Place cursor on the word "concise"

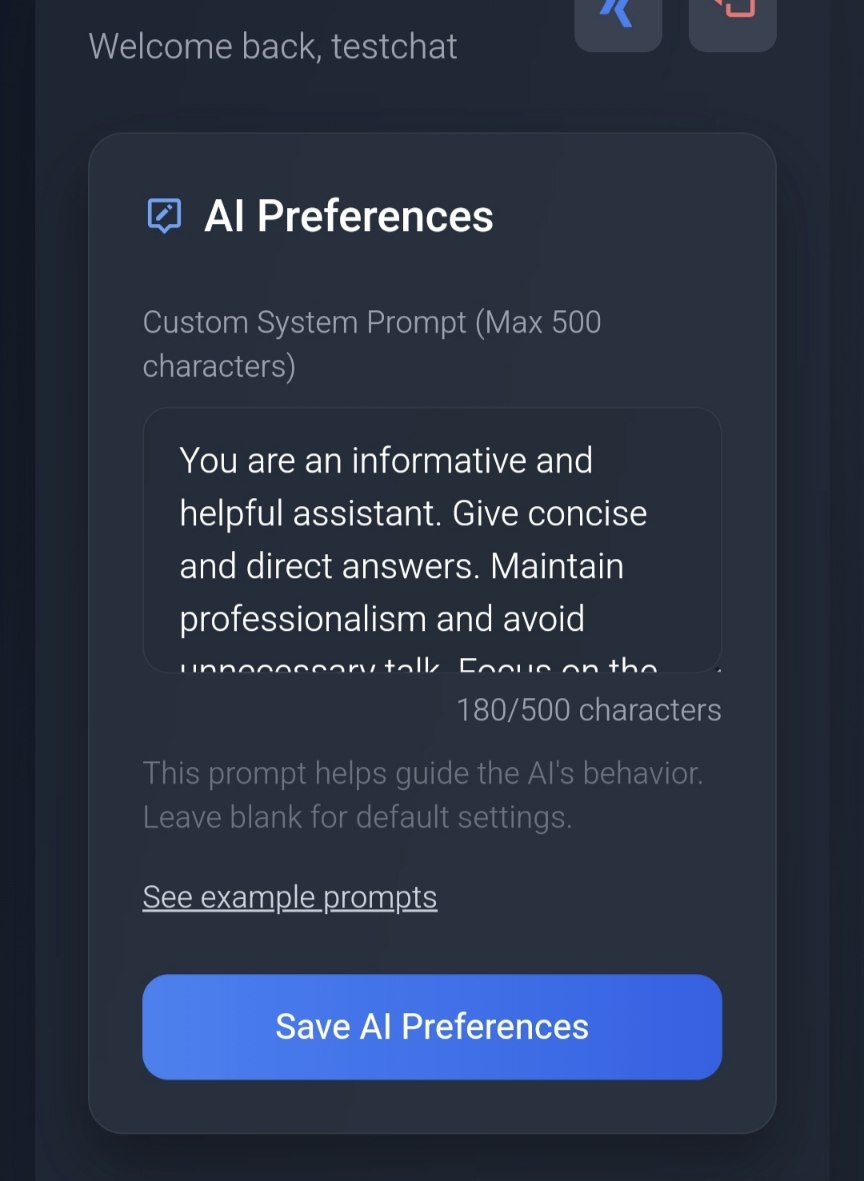tap(587, 514)
